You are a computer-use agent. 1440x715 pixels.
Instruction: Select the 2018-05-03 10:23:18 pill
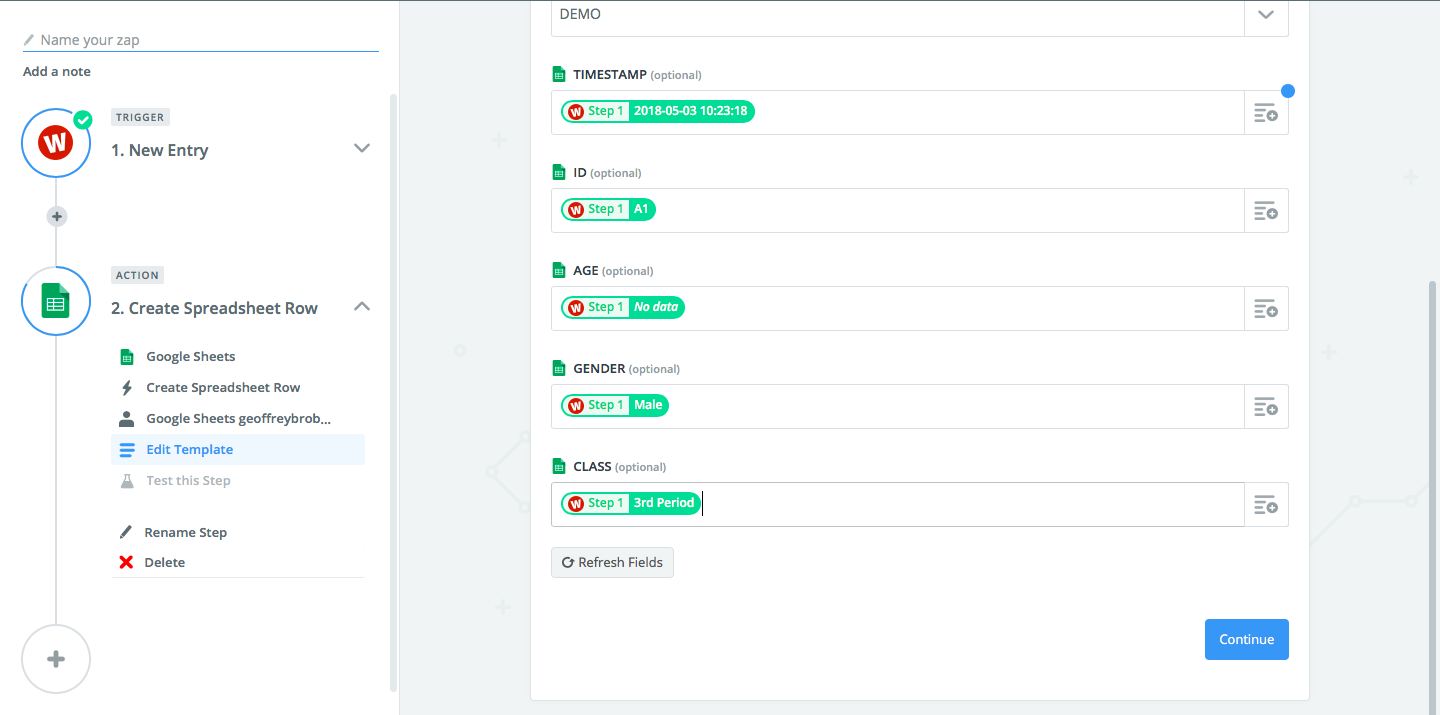[658, 111]
